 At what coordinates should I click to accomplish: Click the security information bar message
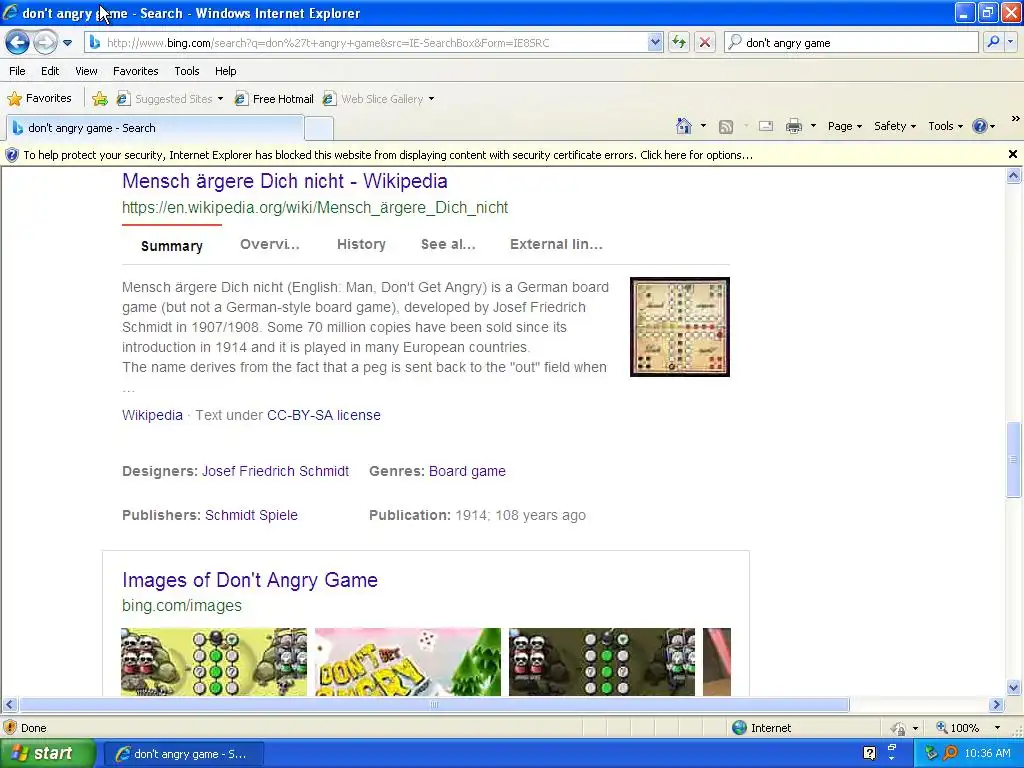point(388,155)
